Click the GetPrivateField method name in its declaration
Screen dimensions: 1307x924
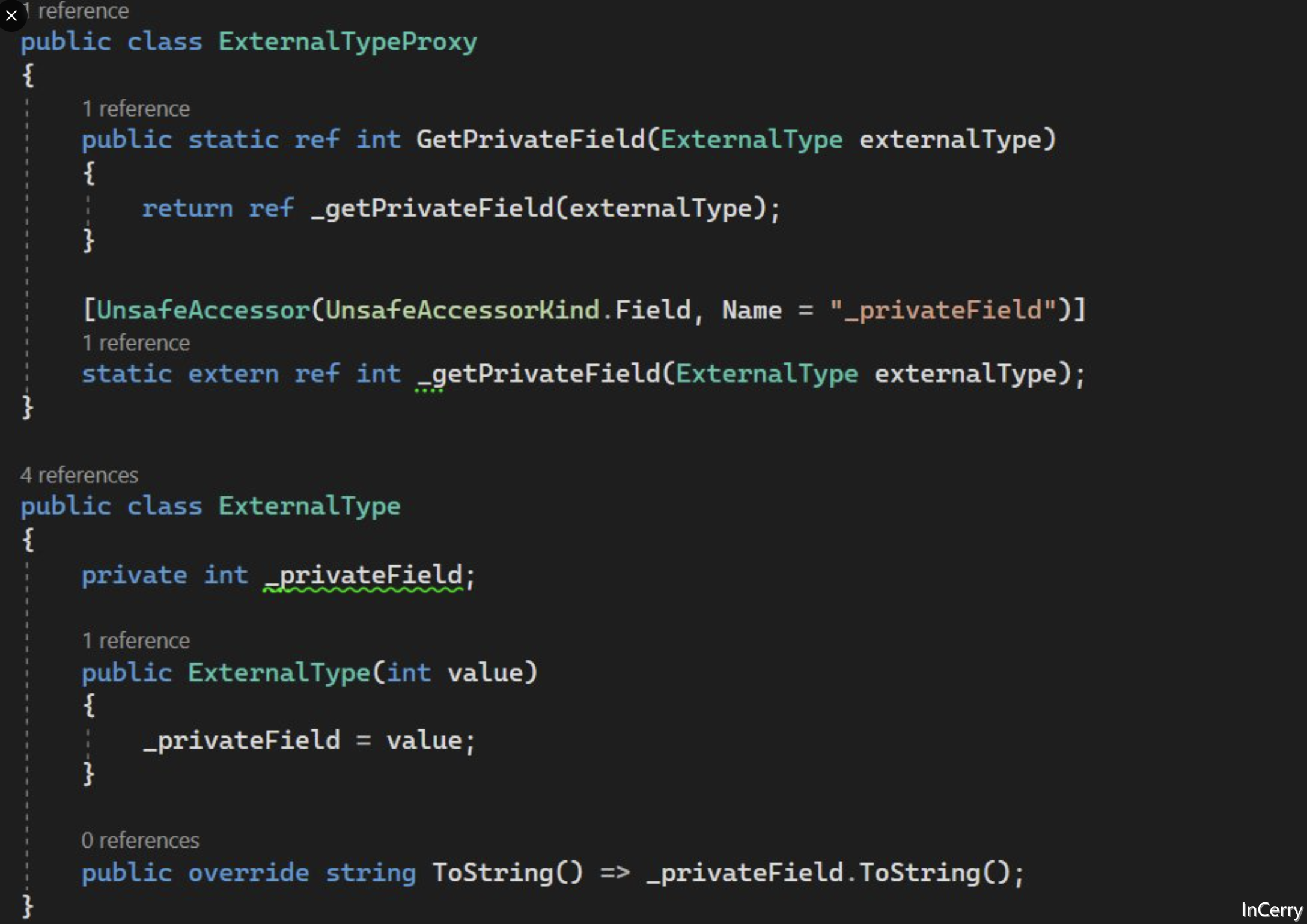pos(531,140)
